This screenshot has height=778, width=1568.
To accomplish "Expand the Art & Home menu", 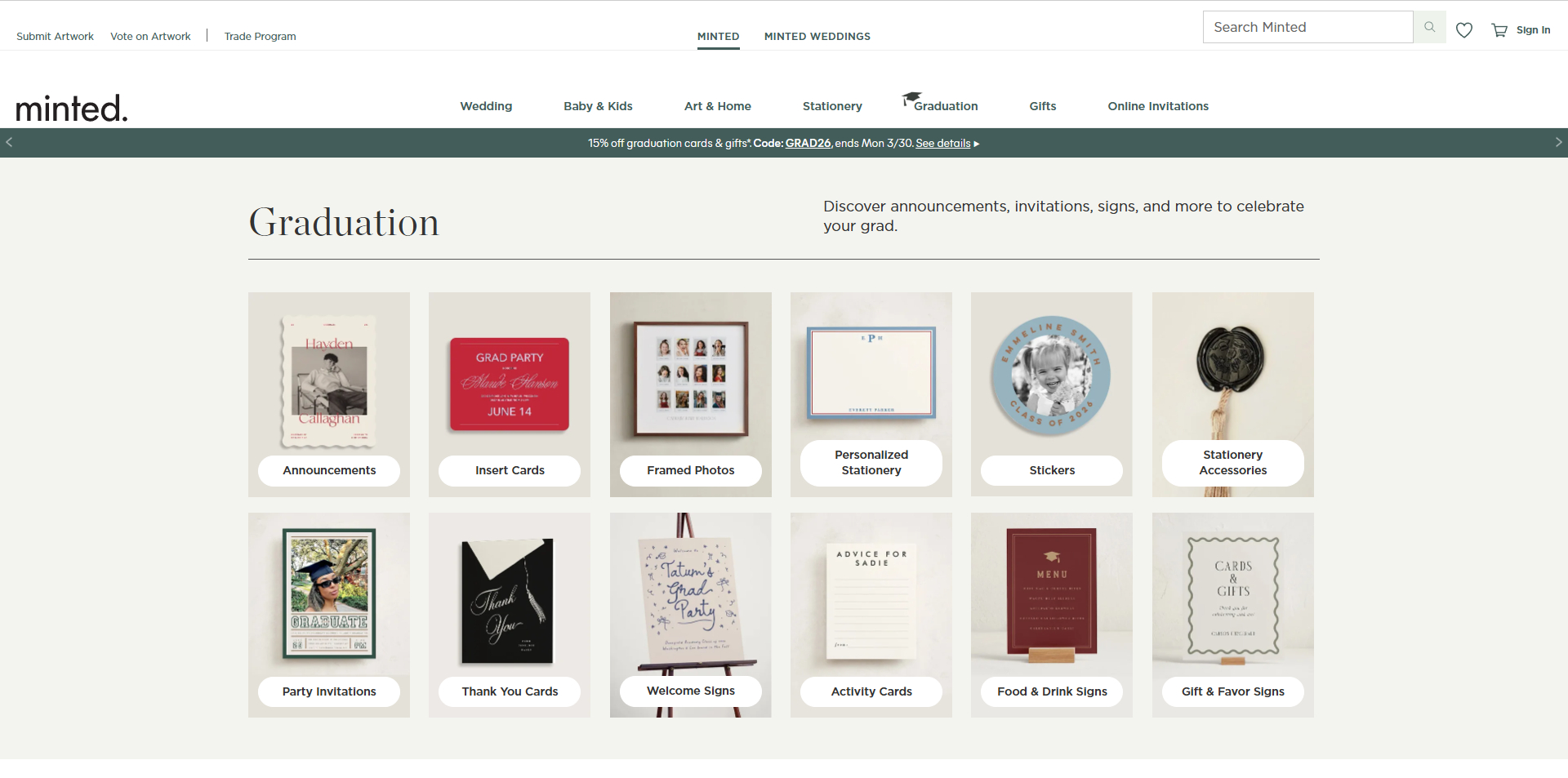I will (x=718, y=106).
